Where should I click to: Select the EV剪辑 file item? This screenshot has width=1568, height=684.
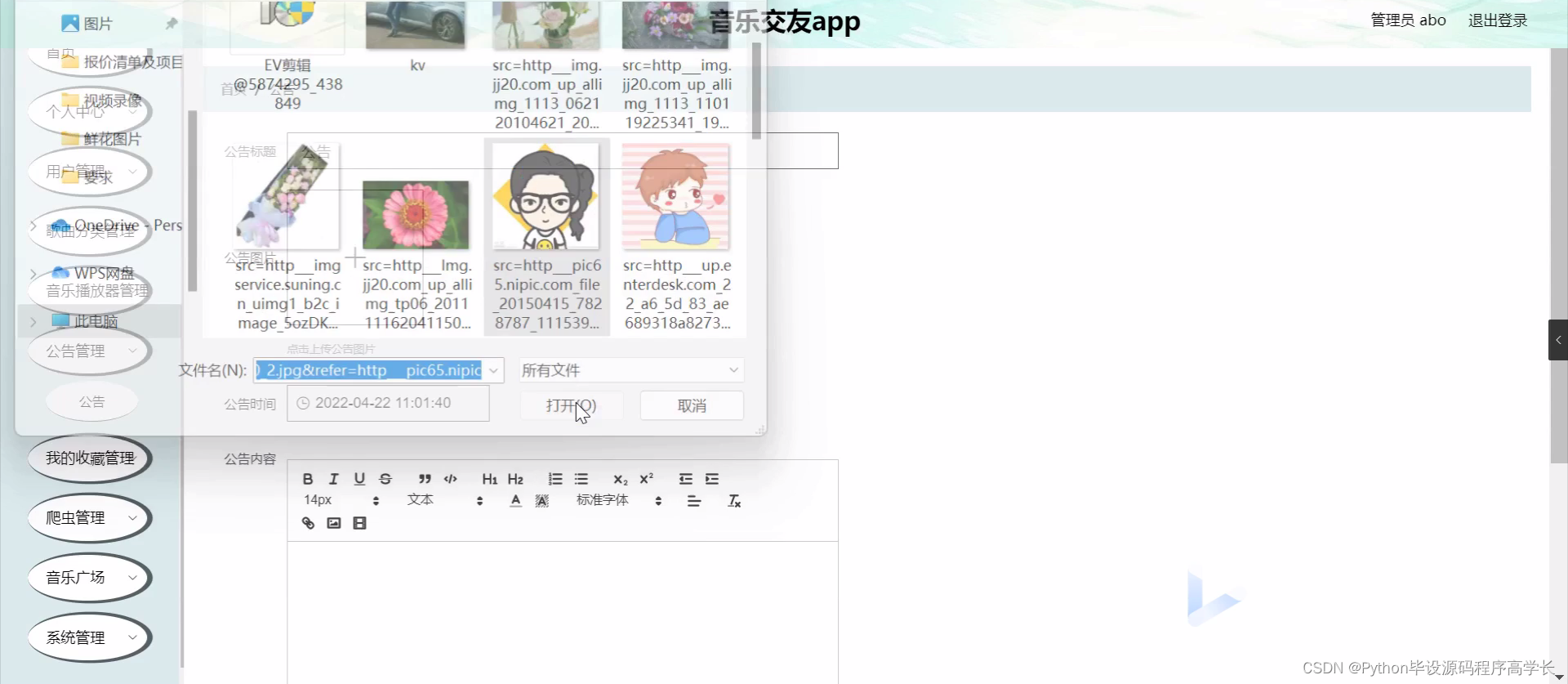pyautogui.click(x=287, y=56)
